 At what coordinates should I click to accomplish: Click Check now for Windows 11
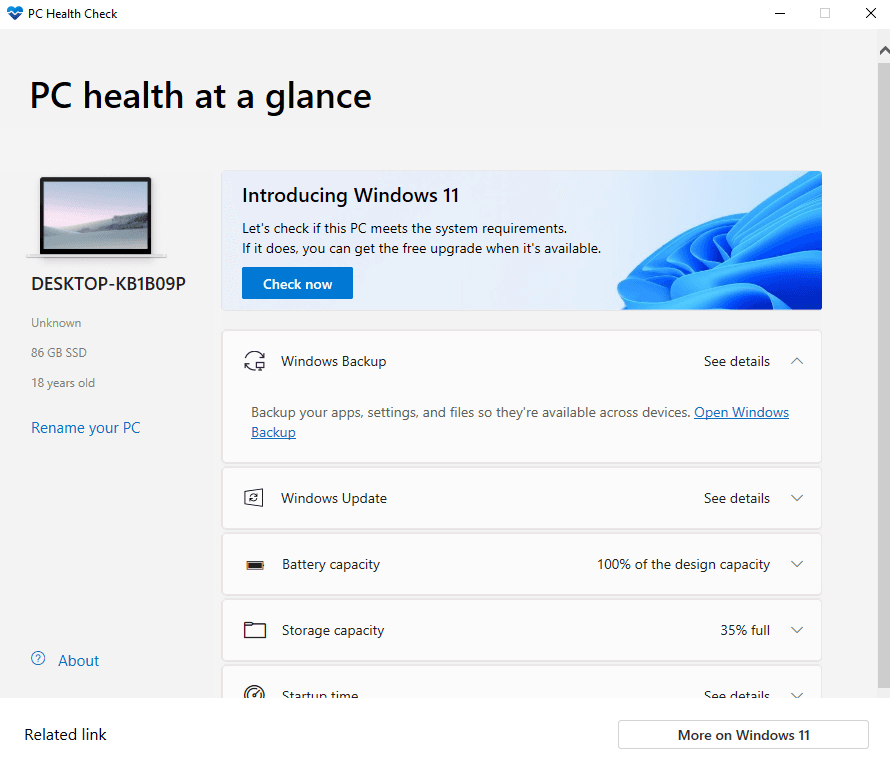pos(297,283)
